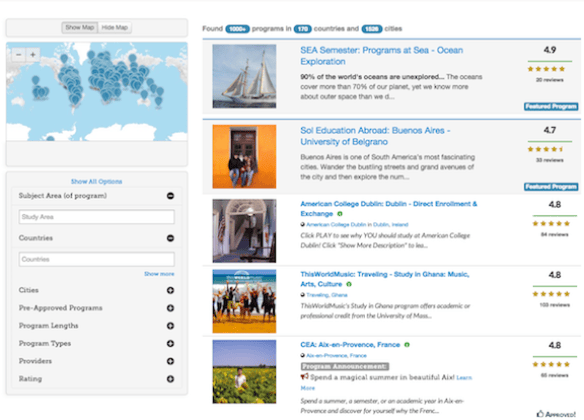Viewport: 584px width, 420px height.
Task: Open Aix-en-Provence, France location link
Action: pos(336,356)
